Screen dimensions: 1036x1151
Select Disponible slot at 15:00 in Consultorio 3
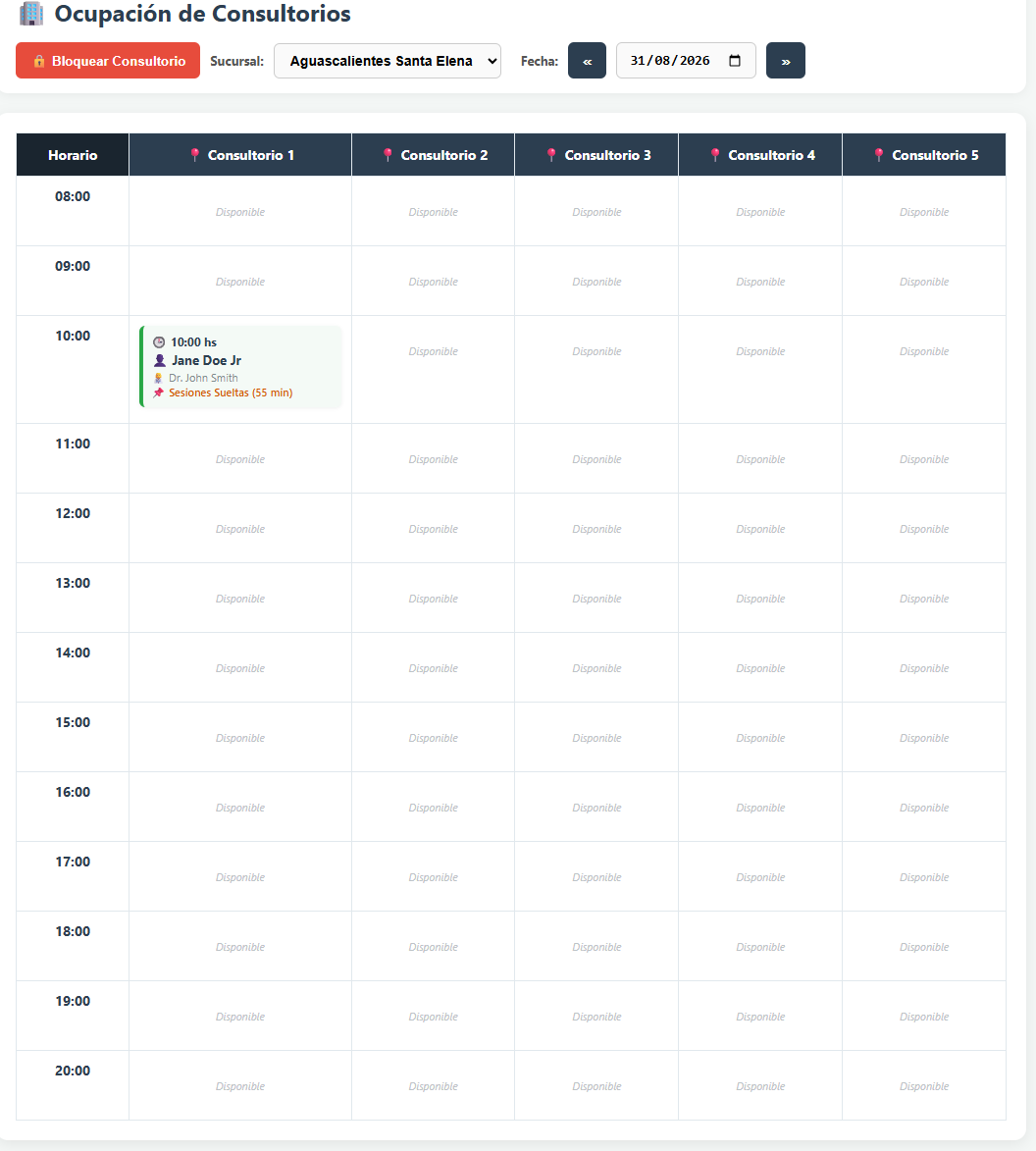click(596, 739)
